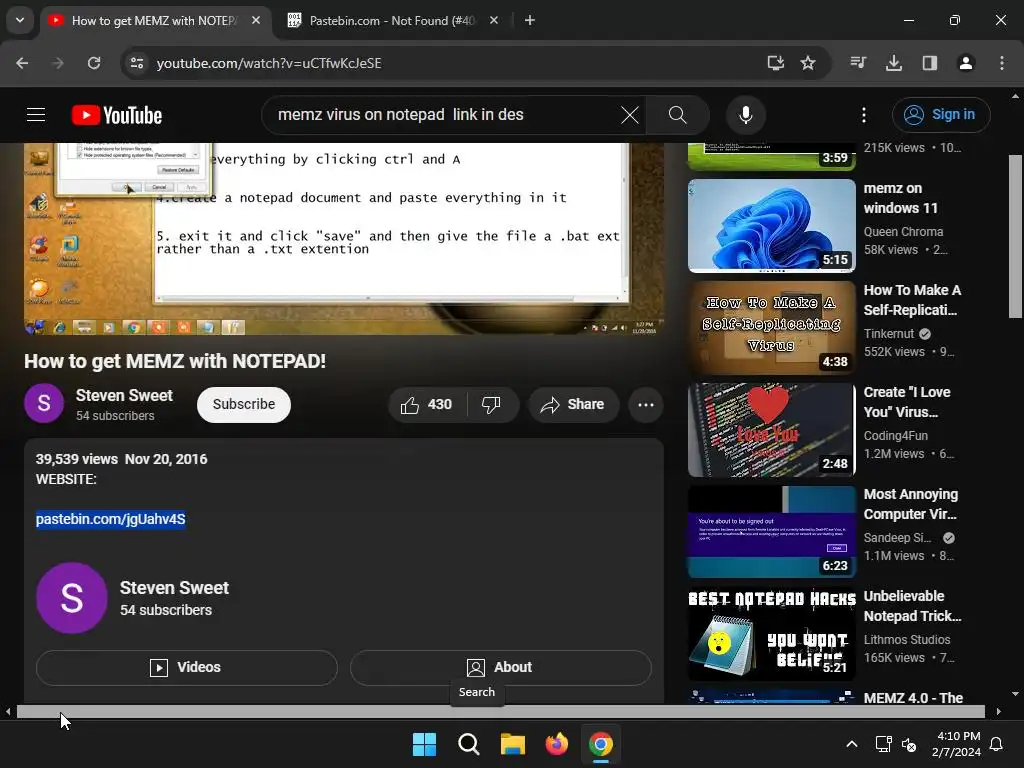Open media control button in toolbar
This screenshot has height=768, width=1024.
point(858,63)
